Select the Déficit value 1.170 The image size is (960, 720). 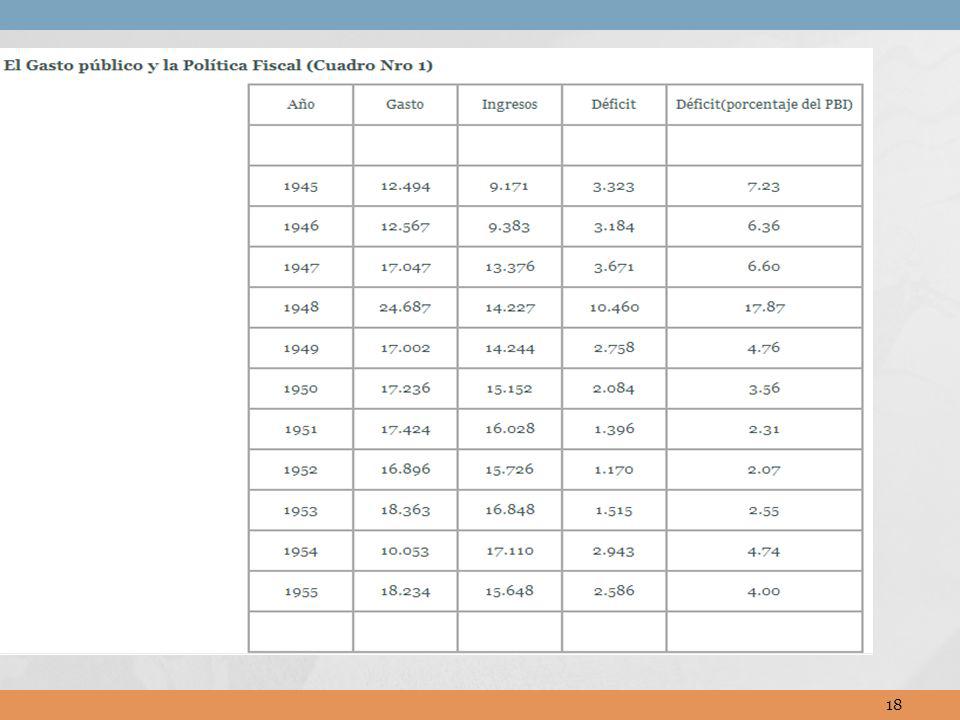pos(613,470)
